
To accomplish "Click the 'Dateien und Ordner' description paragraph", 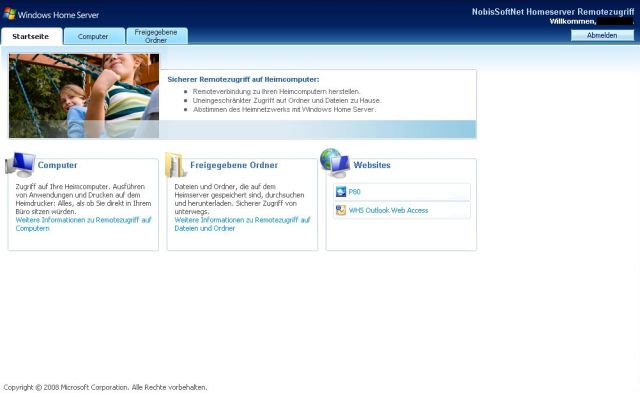I will [239, 199].
